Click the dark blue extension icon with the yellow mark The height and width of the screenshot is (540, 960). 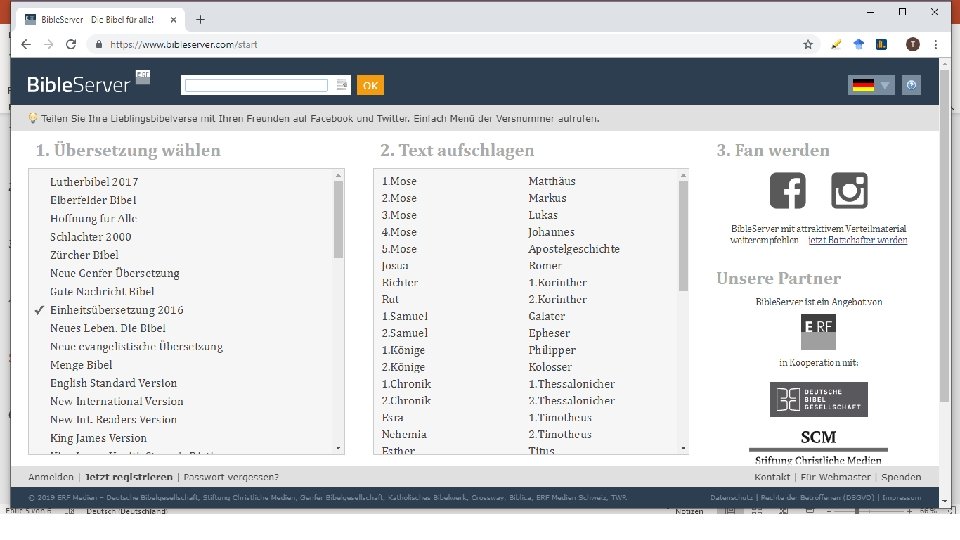tap(882, 44)
